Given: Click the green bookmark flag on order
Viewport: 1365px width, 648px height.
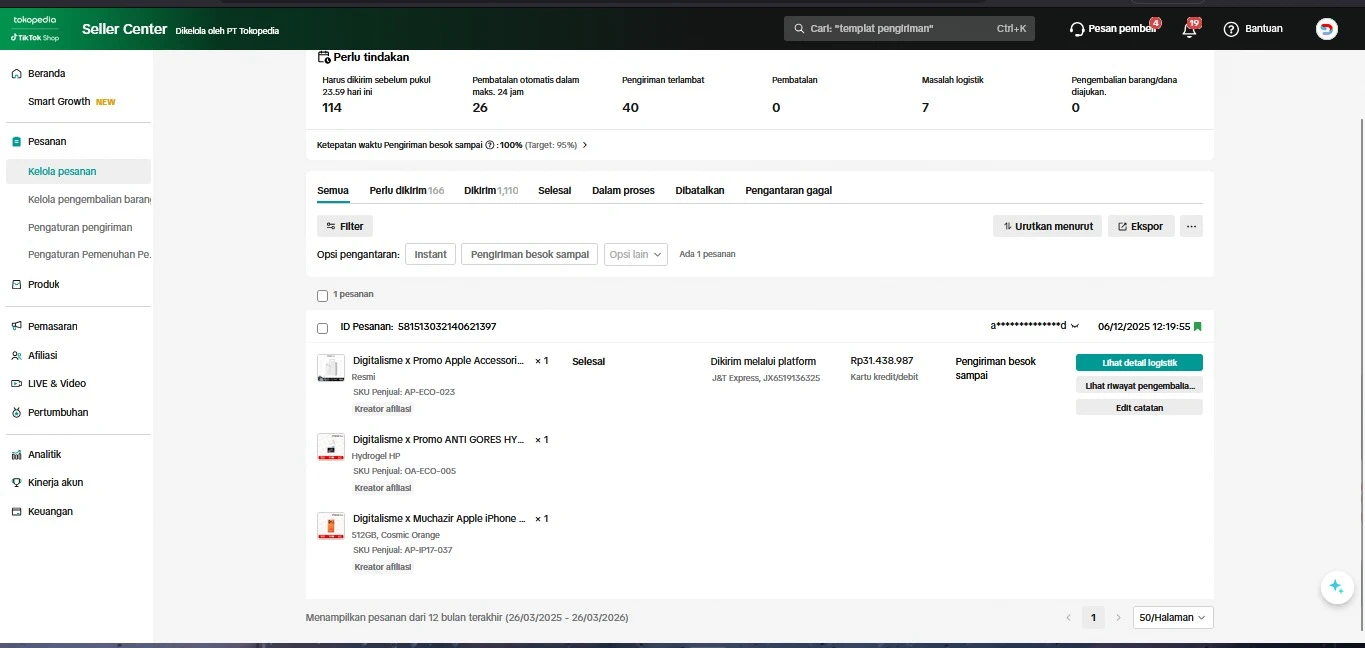Looking at the screenshot, I should pos(1198,327).
